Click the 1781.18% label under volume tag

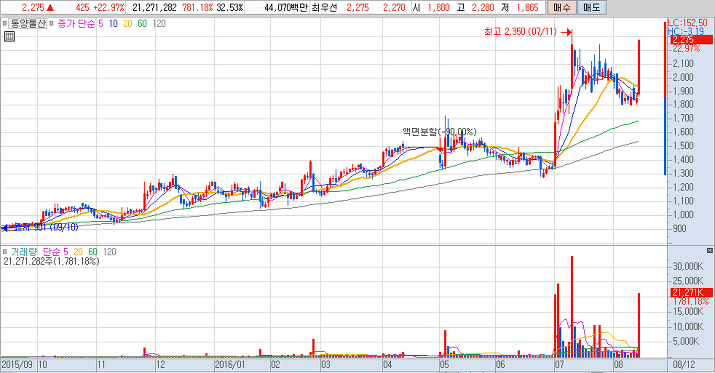pyautogui.click(x=691, y=301)
